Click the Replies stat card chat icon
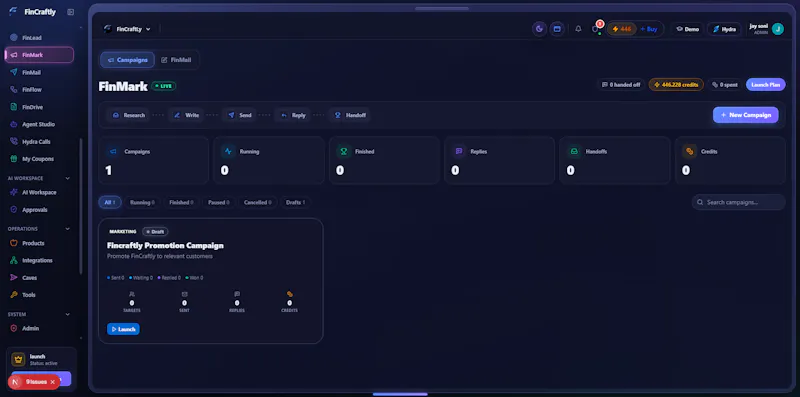This screenshot has width=800, height=397. click(459, 152)
